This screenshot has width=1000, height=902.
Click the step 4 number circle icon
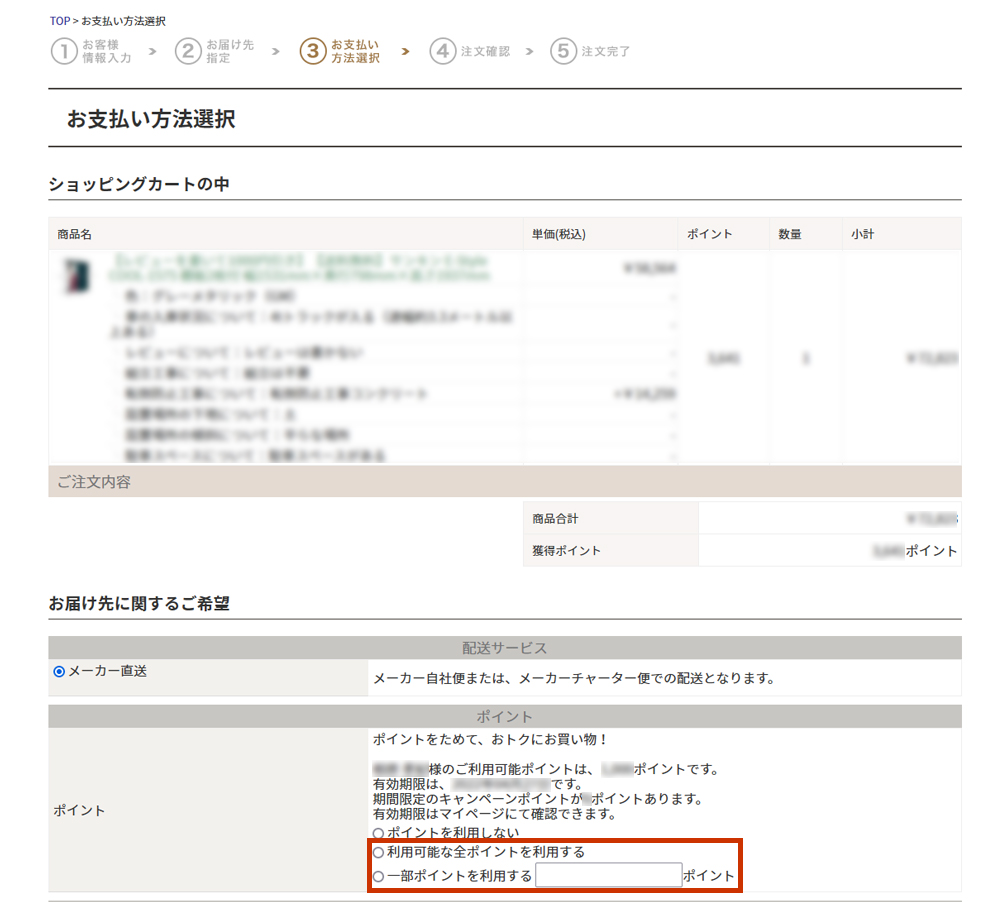(442, 51)
